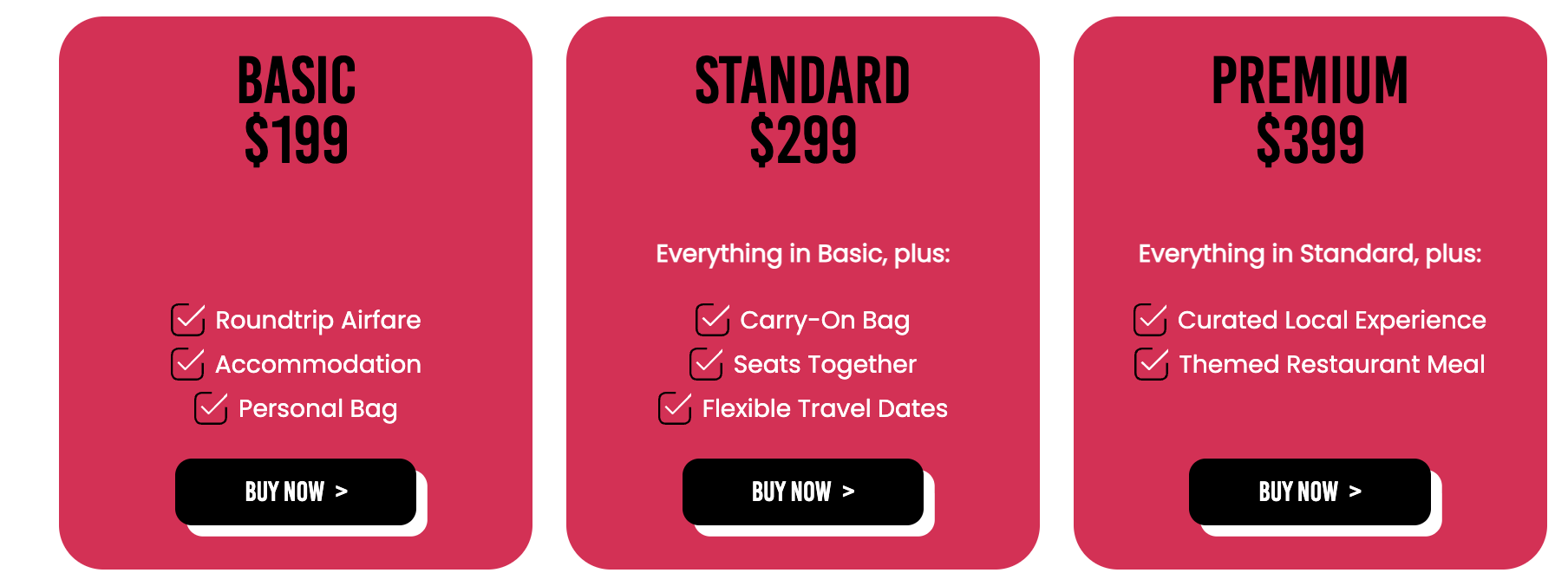Click the checkmark icon next to Flexible Travel Dates
Image resolution: width=1568 pixels, height=586 pixels.
(x=676, y=408)
